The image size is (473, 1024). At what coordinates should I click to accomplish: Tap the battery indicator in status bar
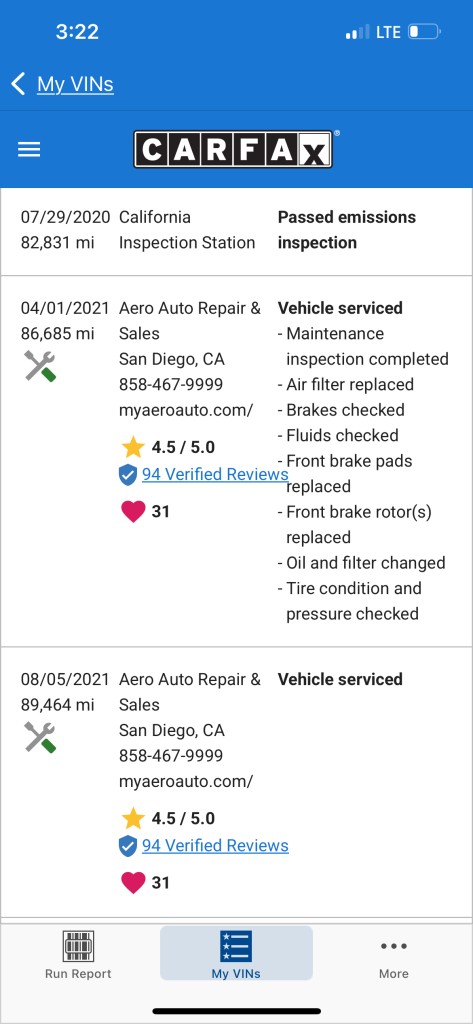point(425,31)
